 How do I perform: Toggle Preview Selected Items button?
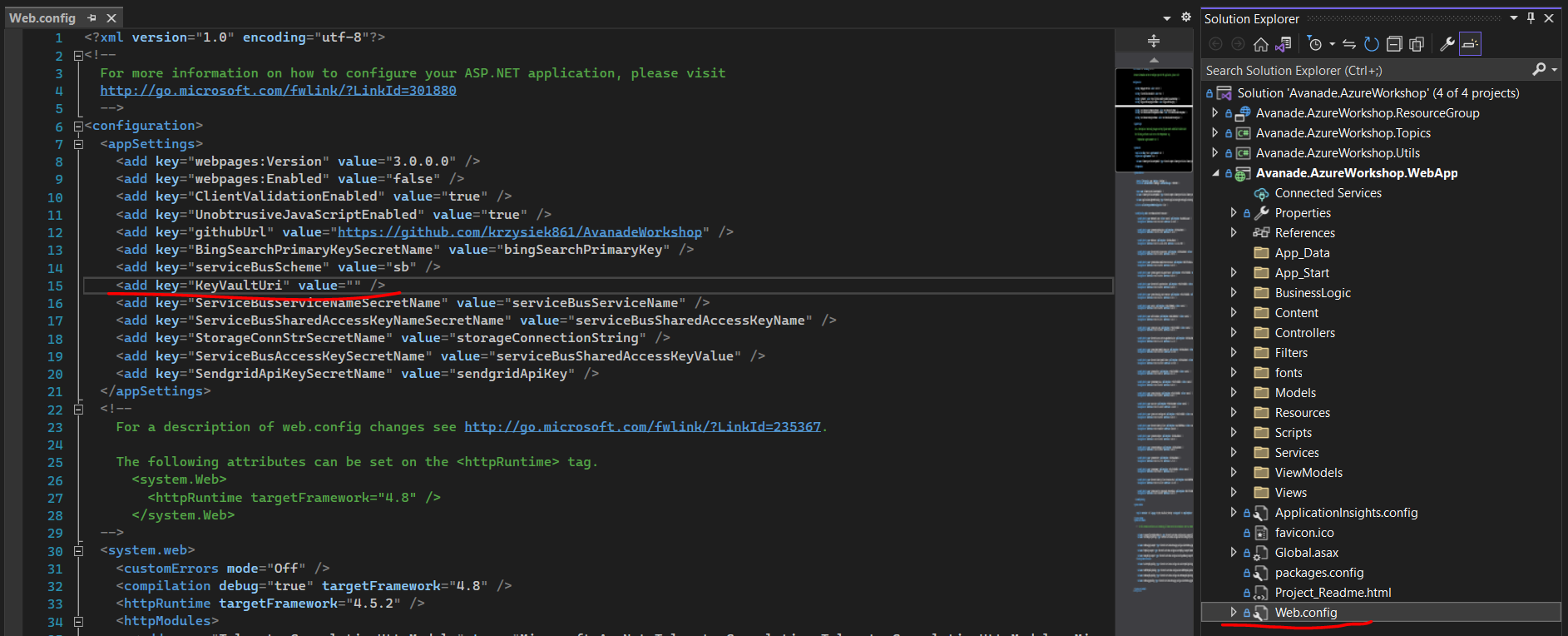(1470, 44)
